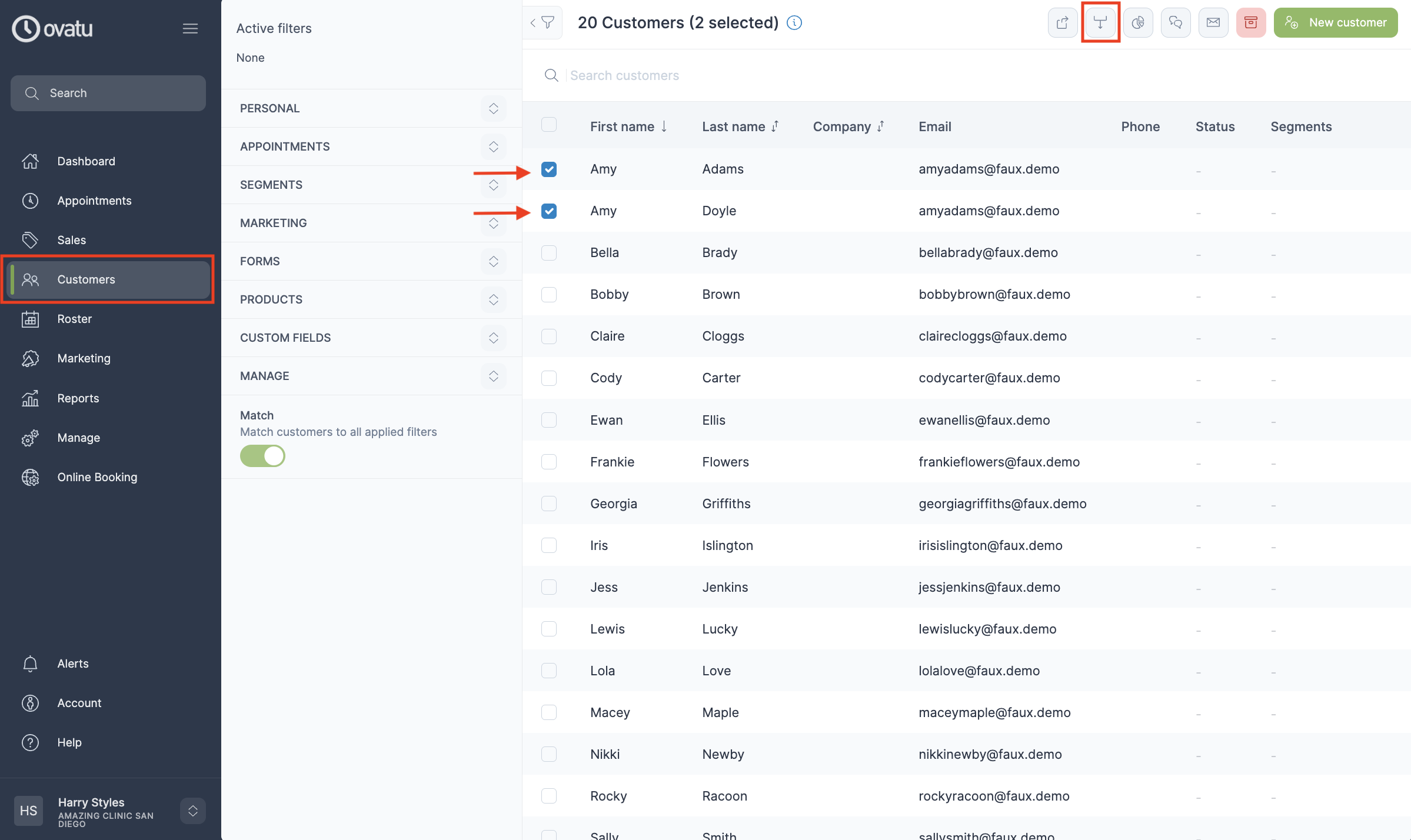Click the red archive icon

point(1251,22)
